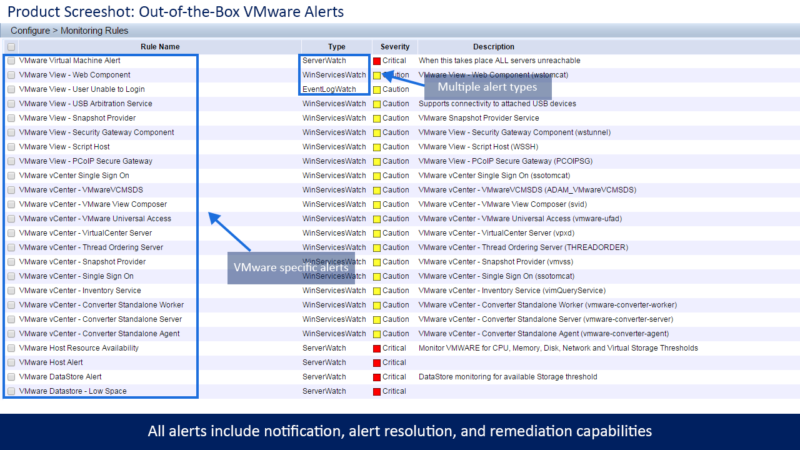Click yellow severity icon for VMware View - Script Host
The height and width of the screenshot is (450, 800).
click(377, 147)
